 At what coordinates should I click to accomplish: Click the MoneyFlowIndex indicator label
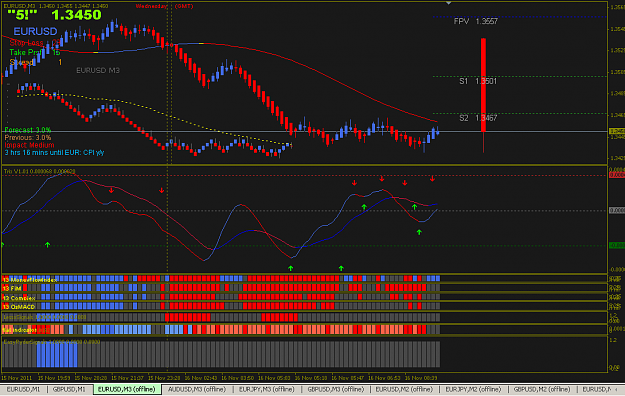click(x=29, y=280)
